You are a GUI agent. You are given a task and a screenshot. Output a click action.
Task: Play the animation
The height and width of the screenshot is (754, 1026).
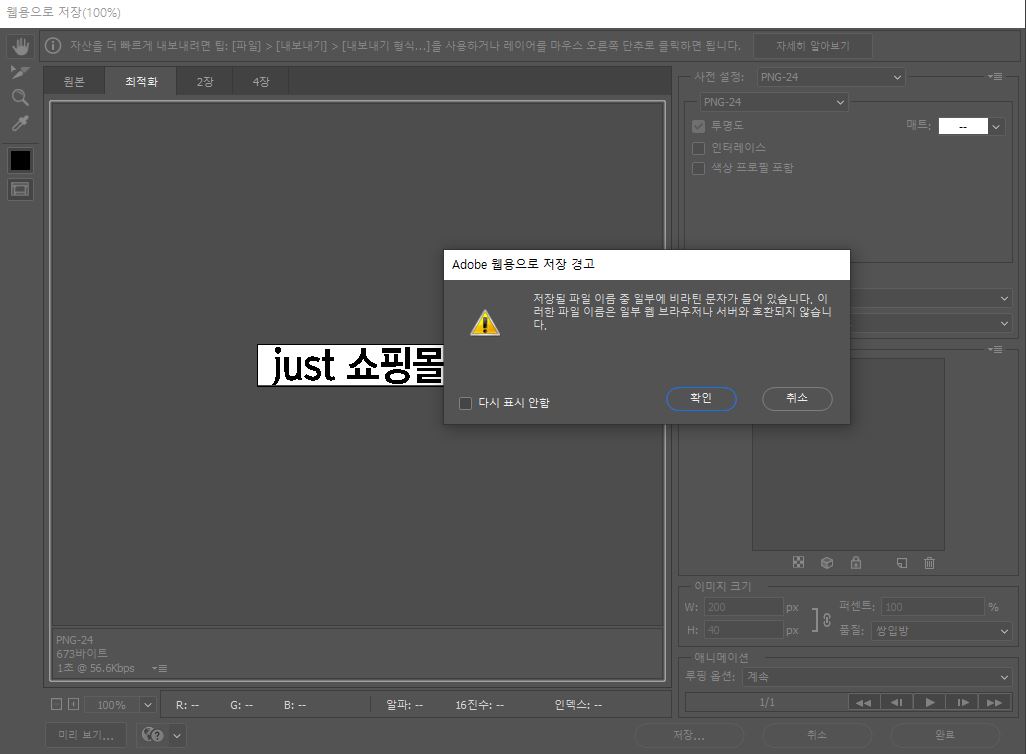click(x=930, y=702)
